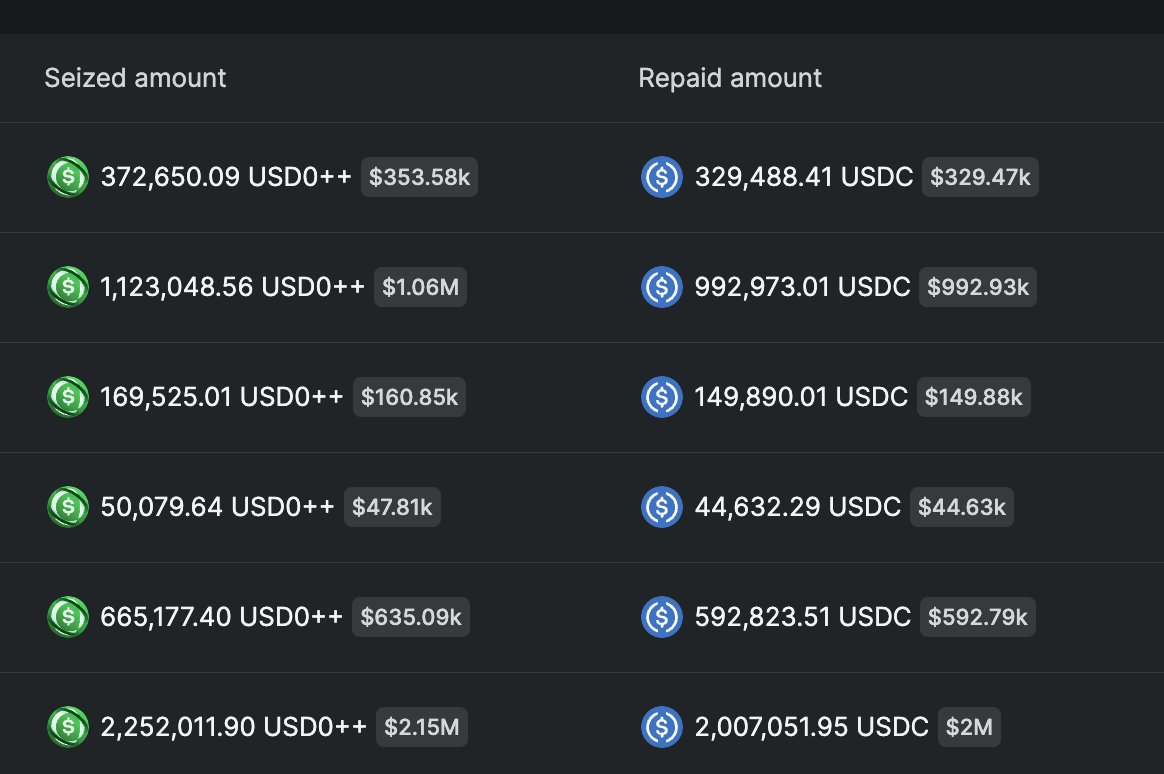Click USD0++ icon next to 2,252,011.90
Image resolution: width=1164 pixels, height=774 pixels.
point(68,727)
